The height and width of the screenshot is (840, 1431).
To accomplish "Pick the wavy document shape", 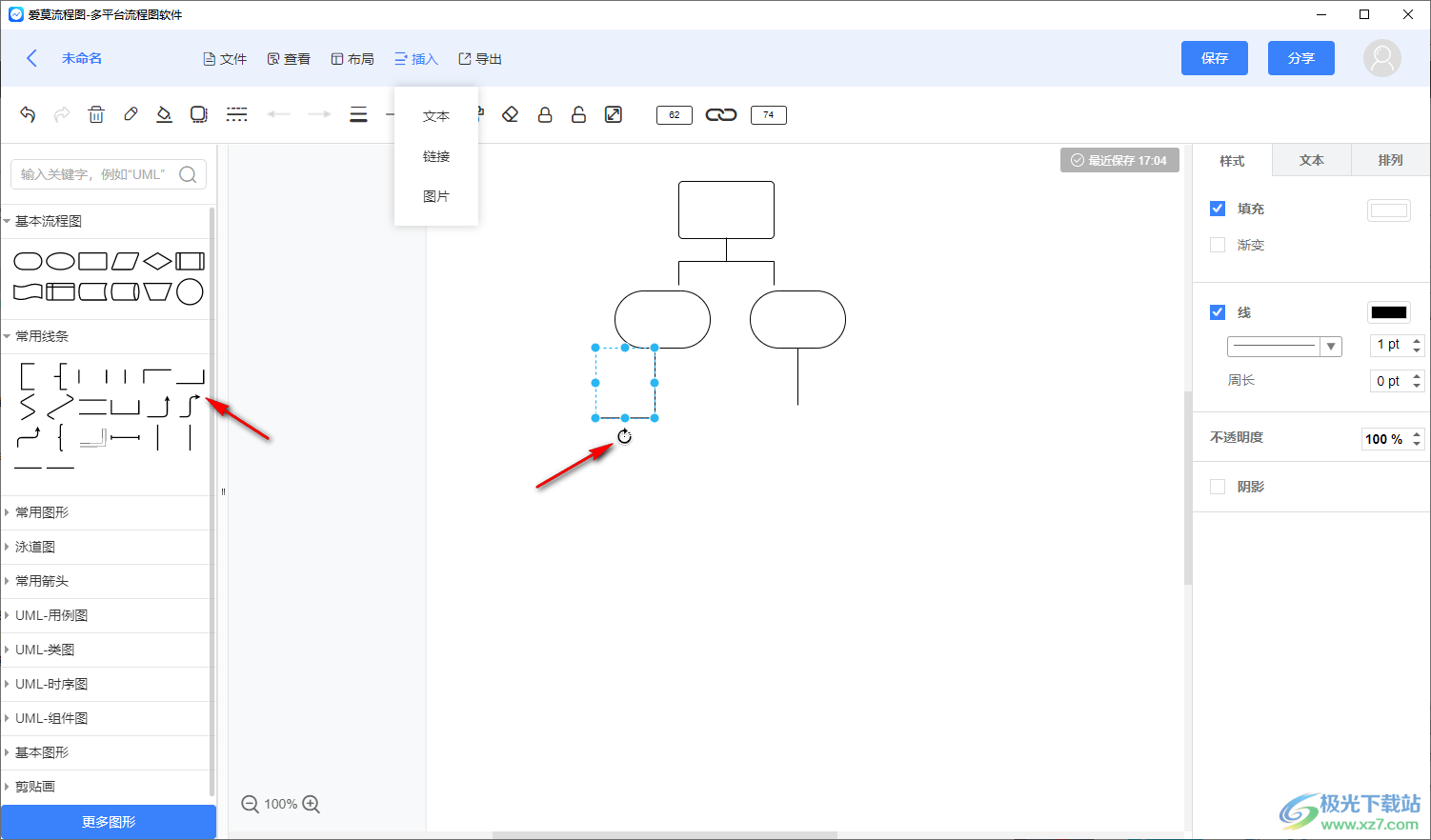I will 28,291.
